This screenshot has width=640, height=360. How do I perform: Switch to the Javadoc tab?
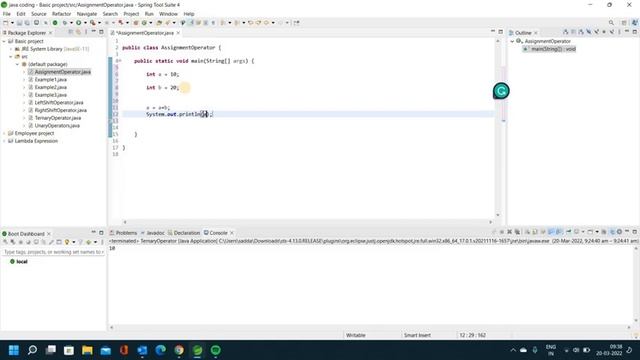coord(153,233)
